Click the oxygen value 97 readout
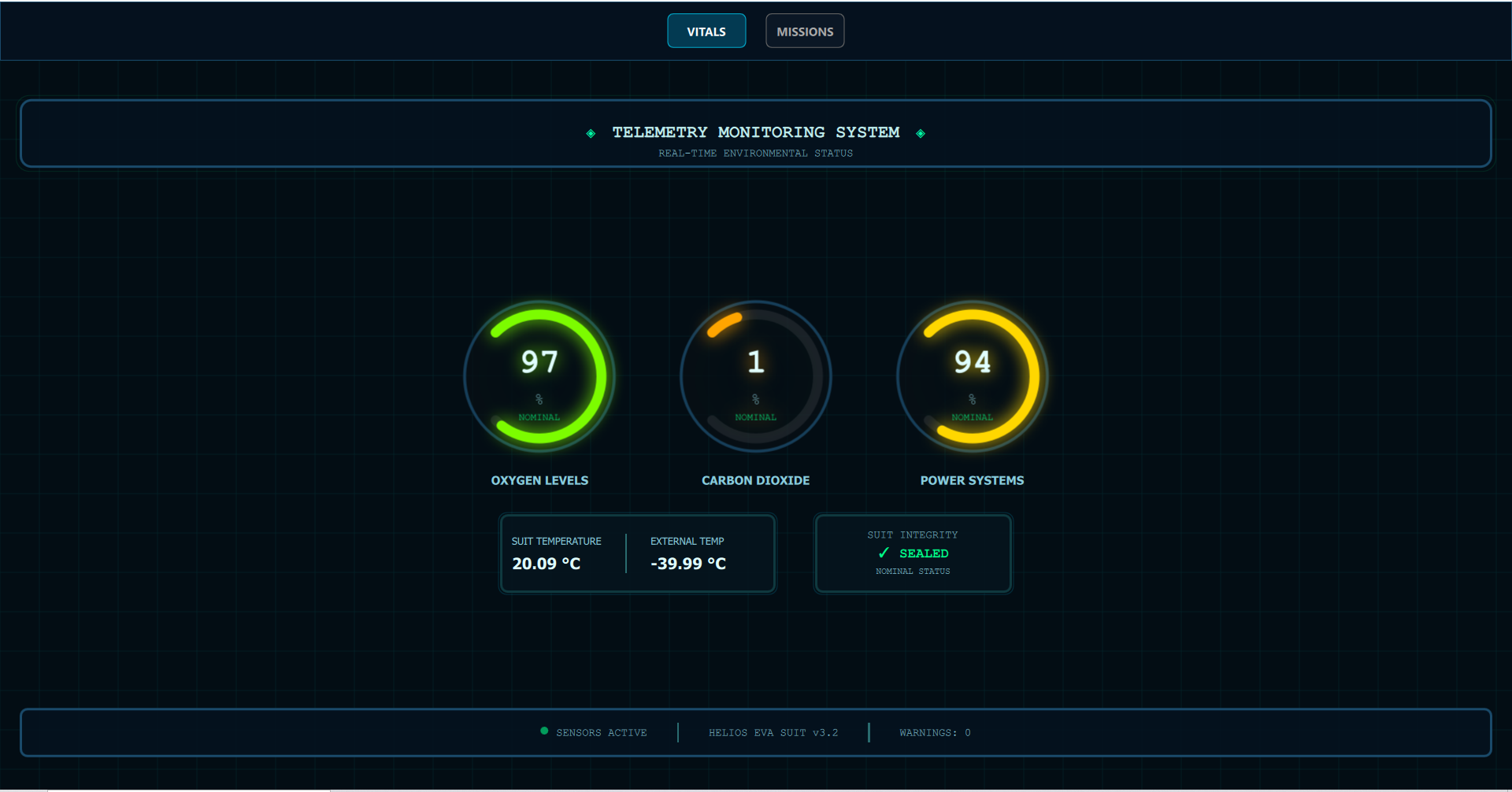This screenshot has height=792, width=1512. click(x=539, y=362)
